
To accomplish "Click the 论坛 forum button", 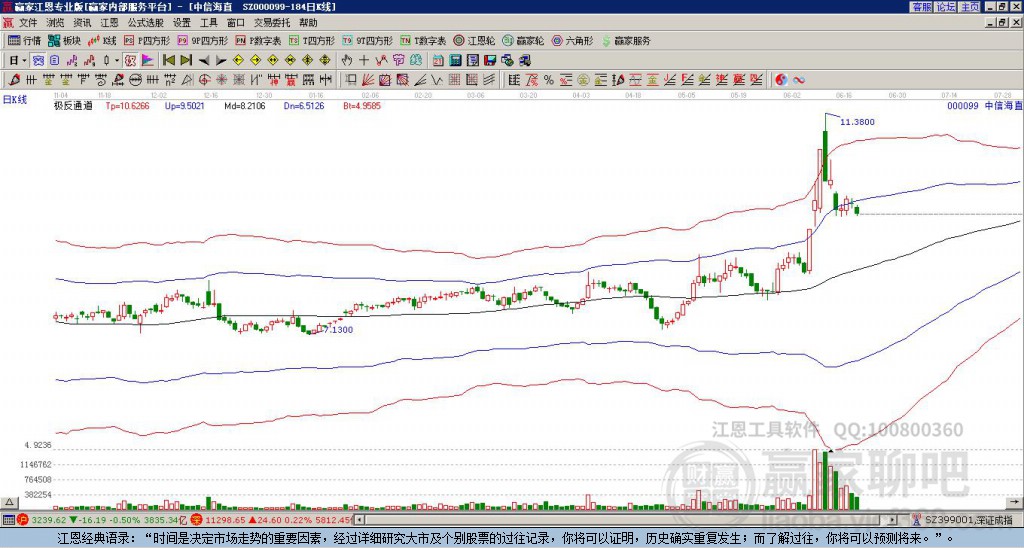I will coord(945,7).
